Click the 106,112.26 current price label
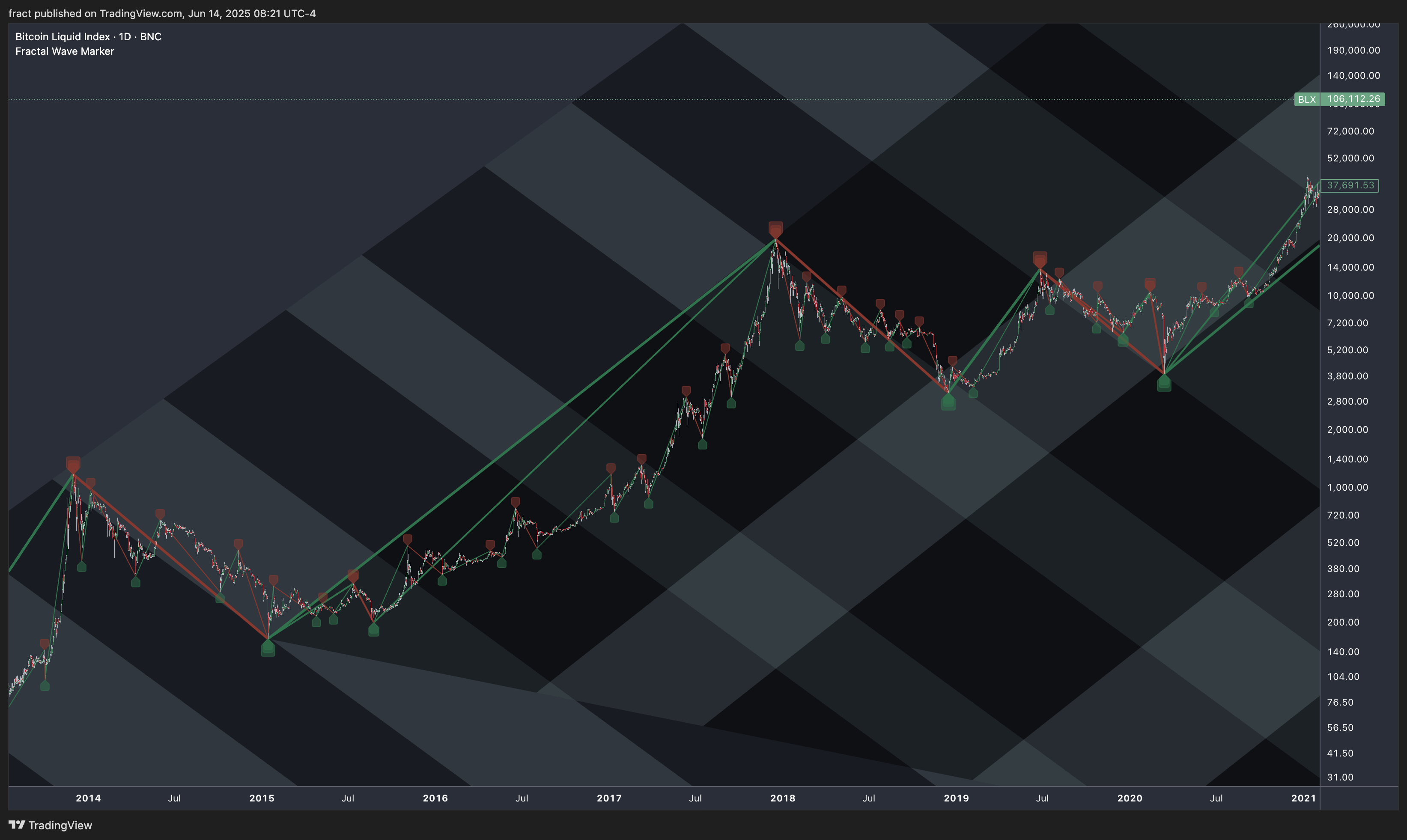 click(x=1353, y=99)
